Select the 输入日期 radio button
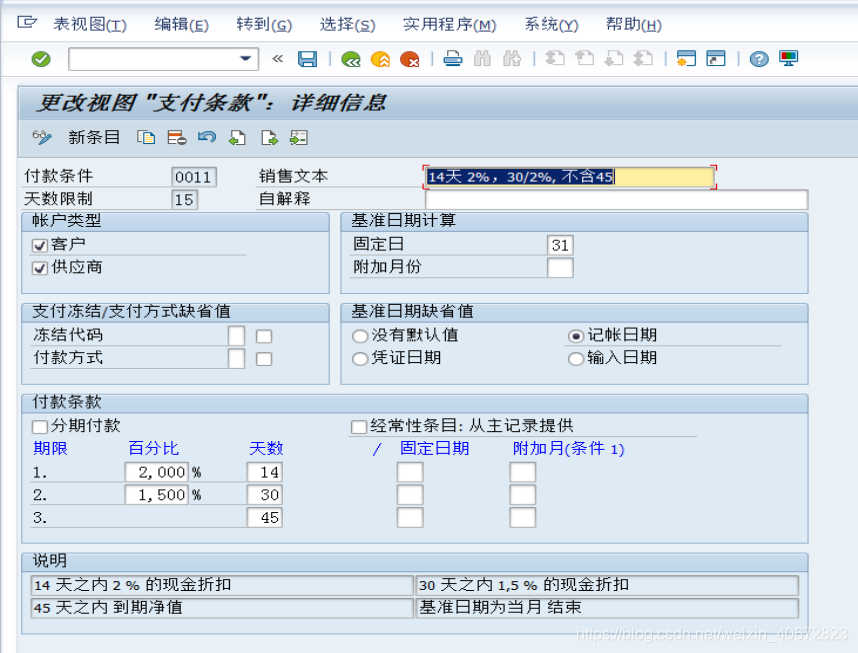Image resolution: width=858 pixels, height=653 pixels. [x=576, y=359]
